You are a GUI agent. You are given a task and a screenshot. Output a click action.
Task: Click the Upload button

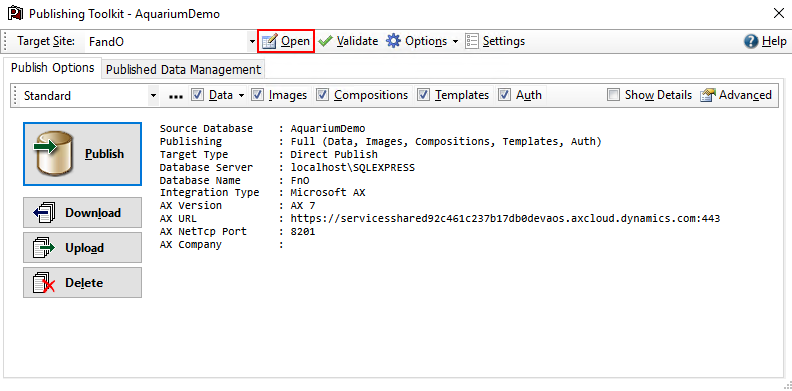pyautogui.click(x=82, y=248)
